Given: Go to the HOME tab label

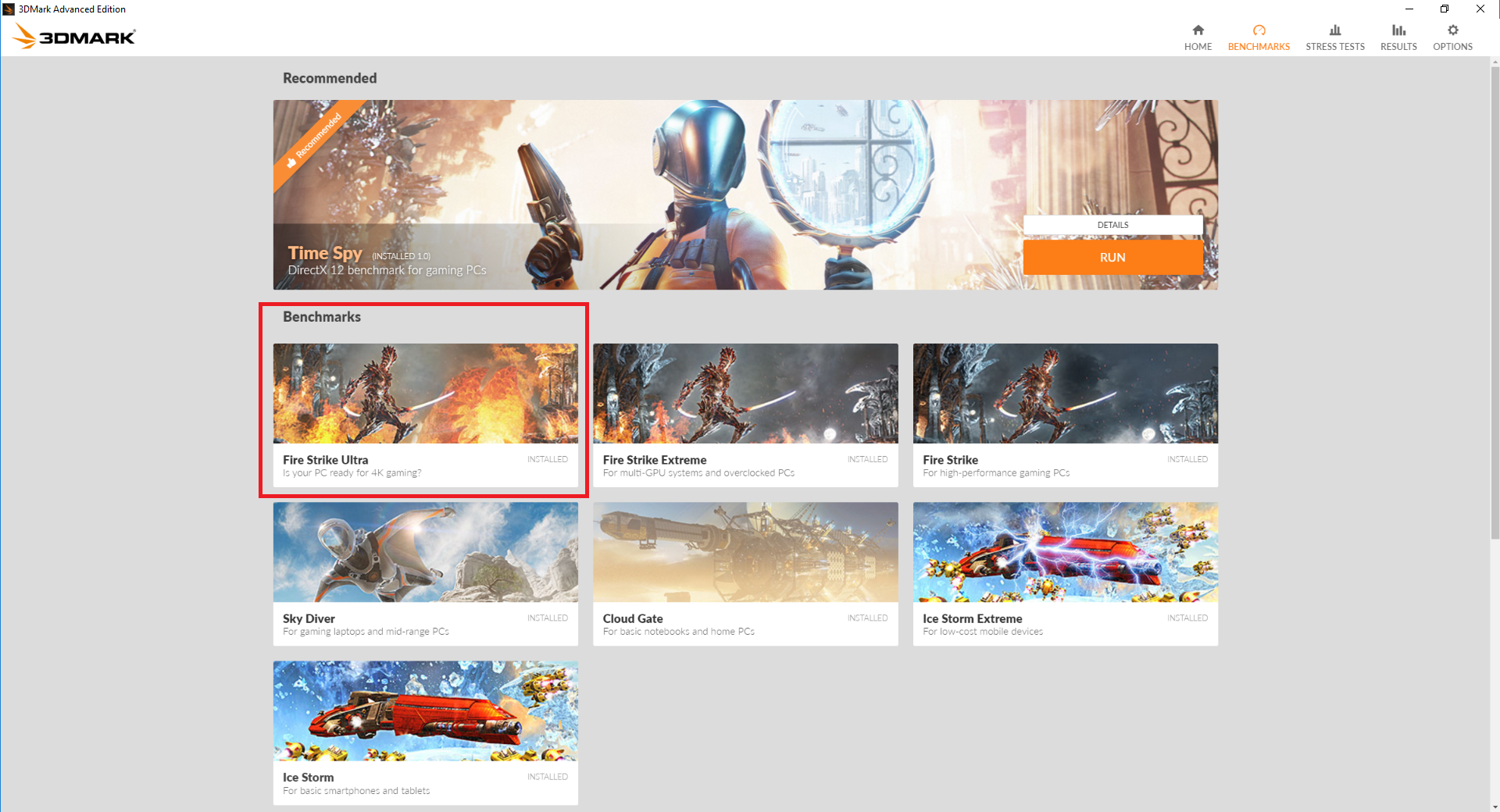Looking at the screenshot, I should tap(1198, 47).
